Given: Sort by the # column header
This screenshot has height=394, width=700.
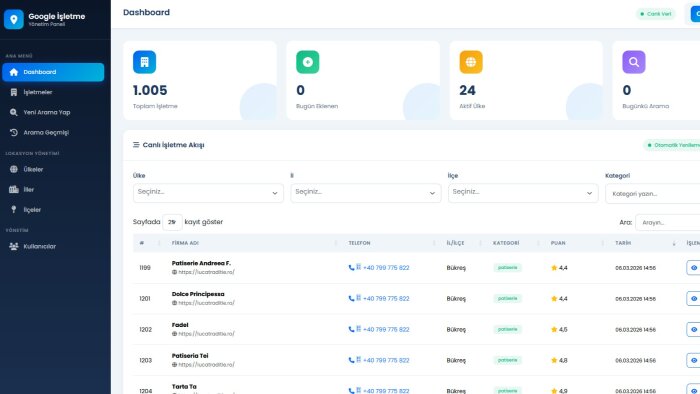Looking at the screenshot, I should pyautogui.click(x=149, y=243).
